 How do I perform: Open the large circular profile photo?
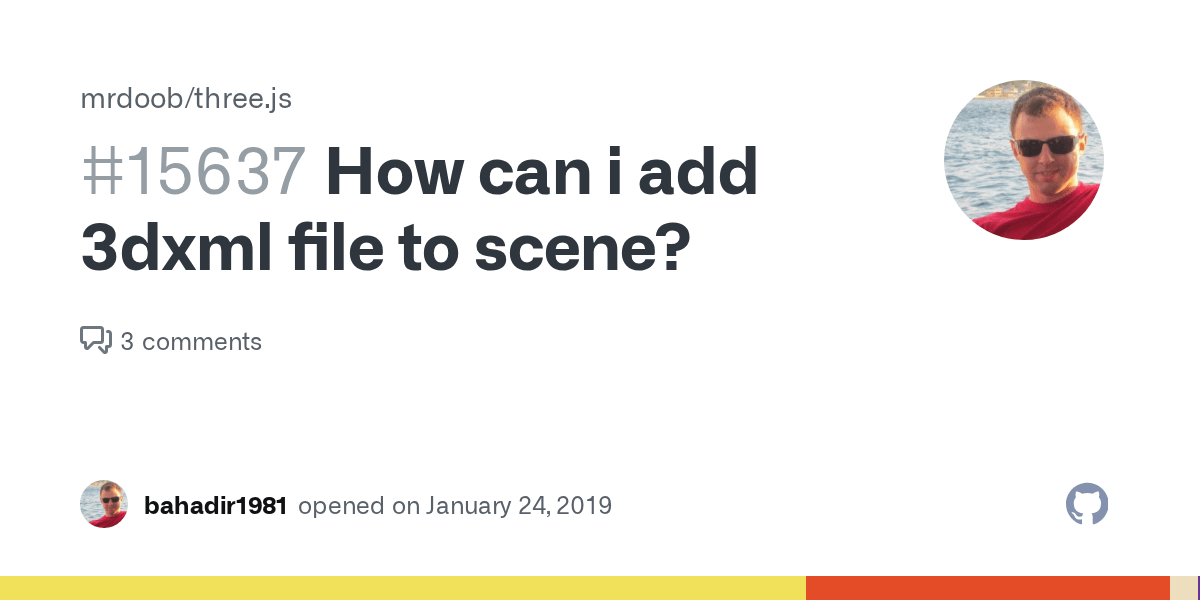point(1023,160)
